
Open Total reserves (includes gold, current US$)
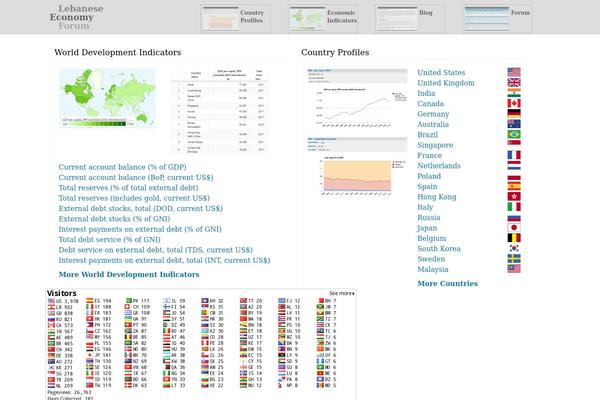(134, 198)
